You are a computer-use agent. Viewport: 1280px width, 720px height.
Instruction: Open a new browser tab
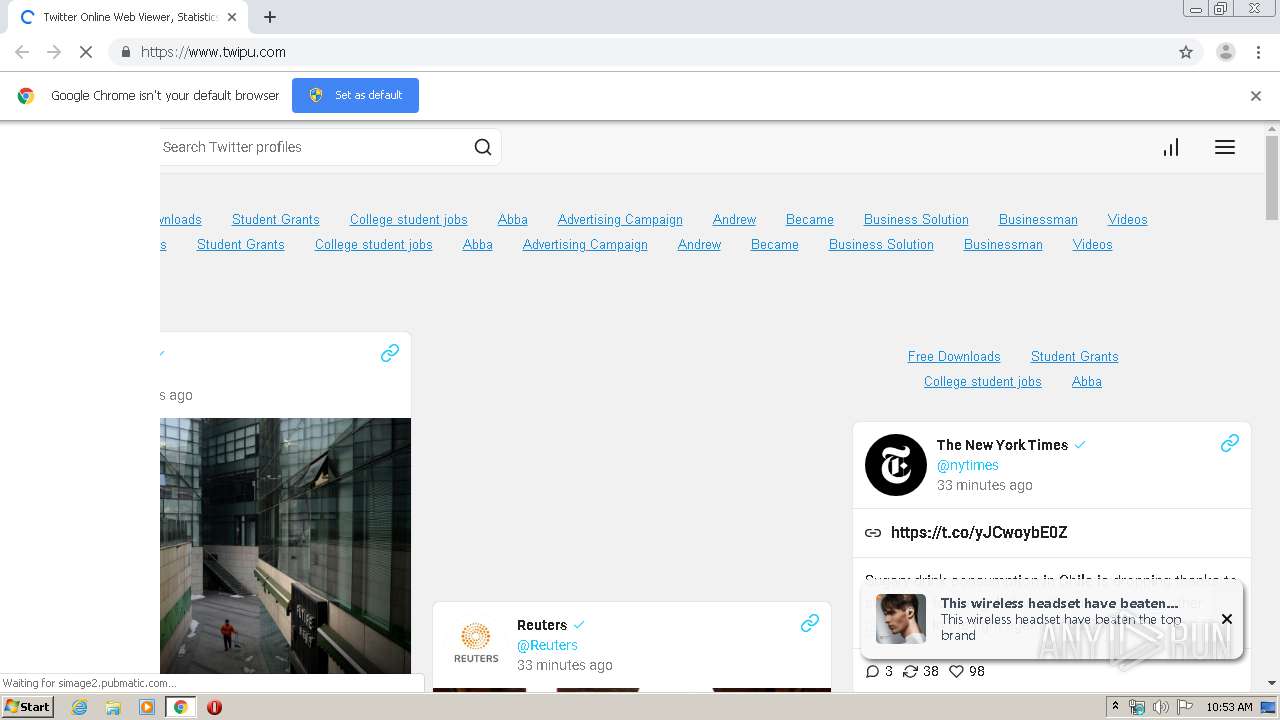(x=270, y=17)
